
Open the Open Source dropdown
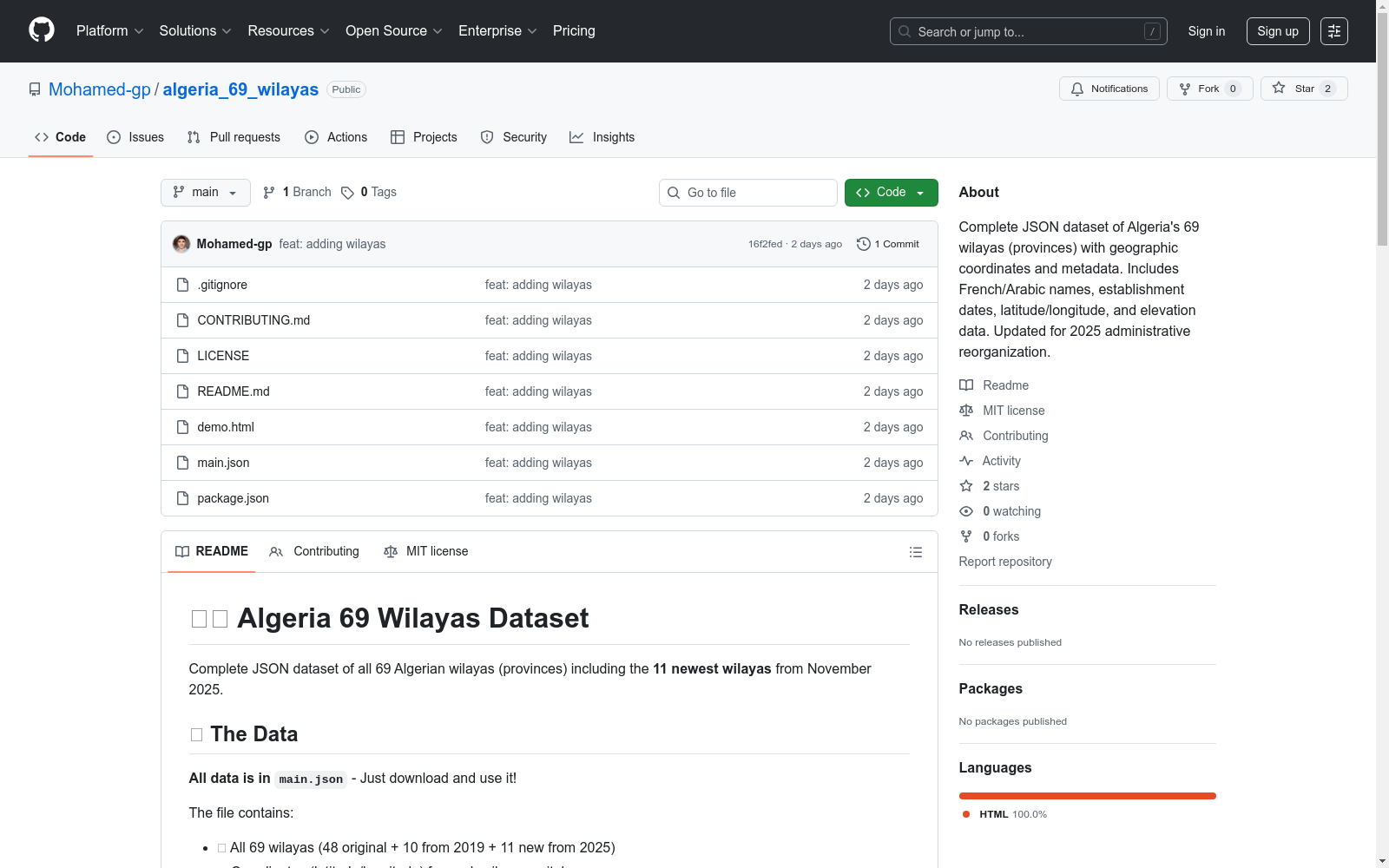click(x=394, y=31)
